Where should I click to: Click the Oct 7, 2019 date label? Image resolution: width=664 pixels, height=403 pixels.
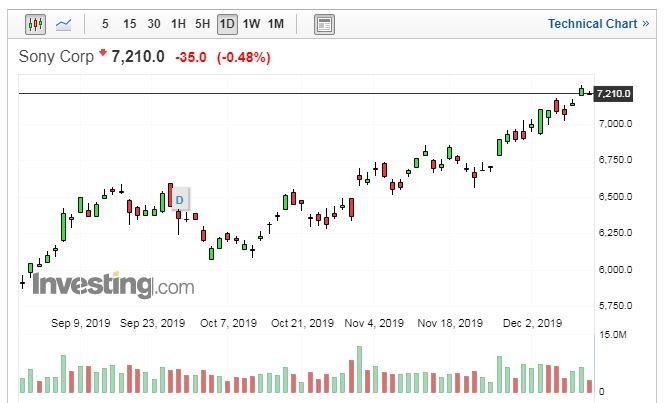click(x=228, y=323)
